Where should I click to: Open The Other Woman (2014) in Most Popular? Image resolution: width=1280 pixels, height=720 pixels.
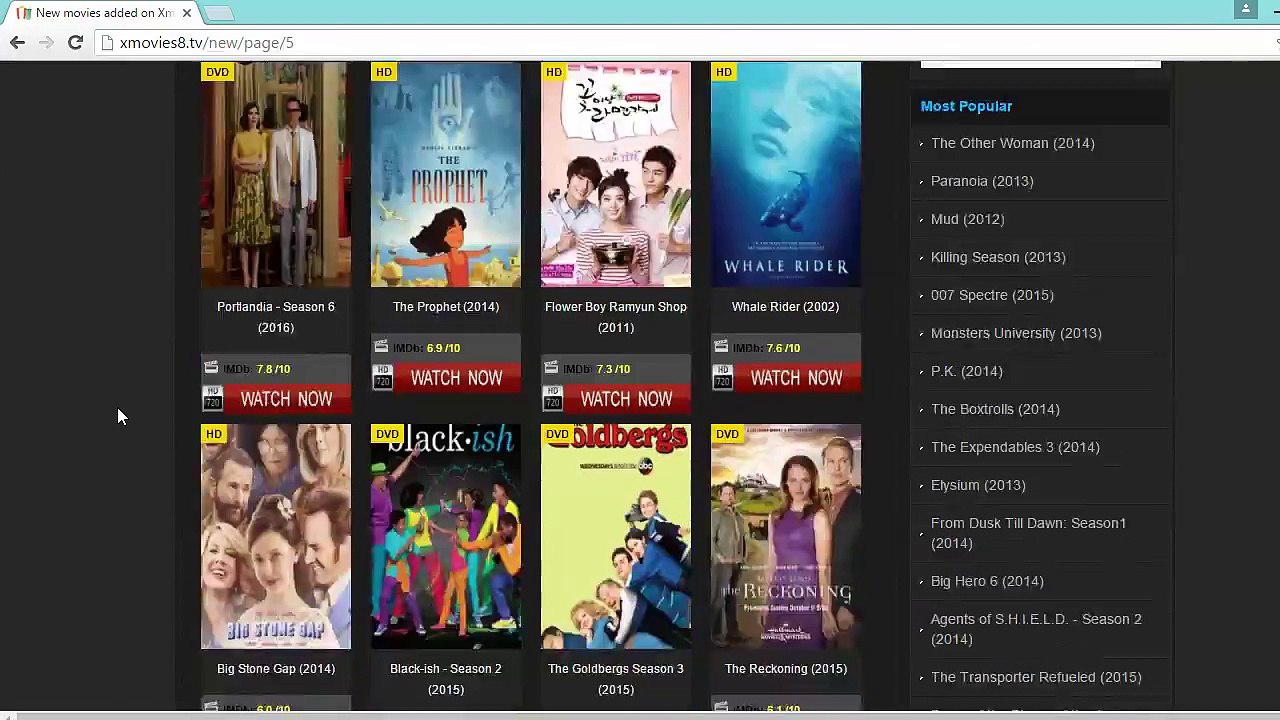pos(1013,143)
